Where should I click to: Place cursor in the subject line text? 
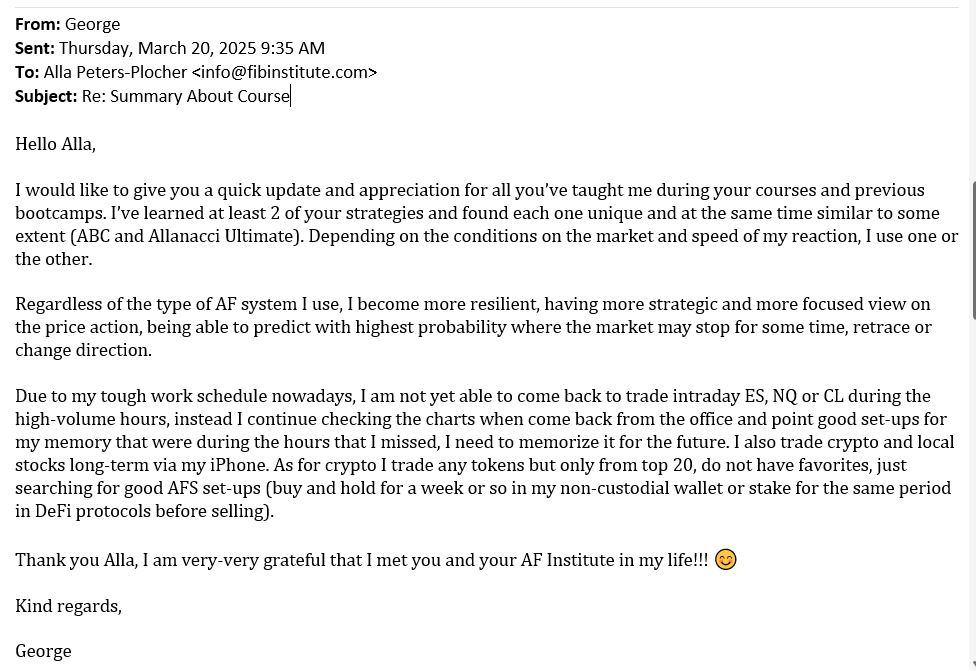(x=185, y=96)
